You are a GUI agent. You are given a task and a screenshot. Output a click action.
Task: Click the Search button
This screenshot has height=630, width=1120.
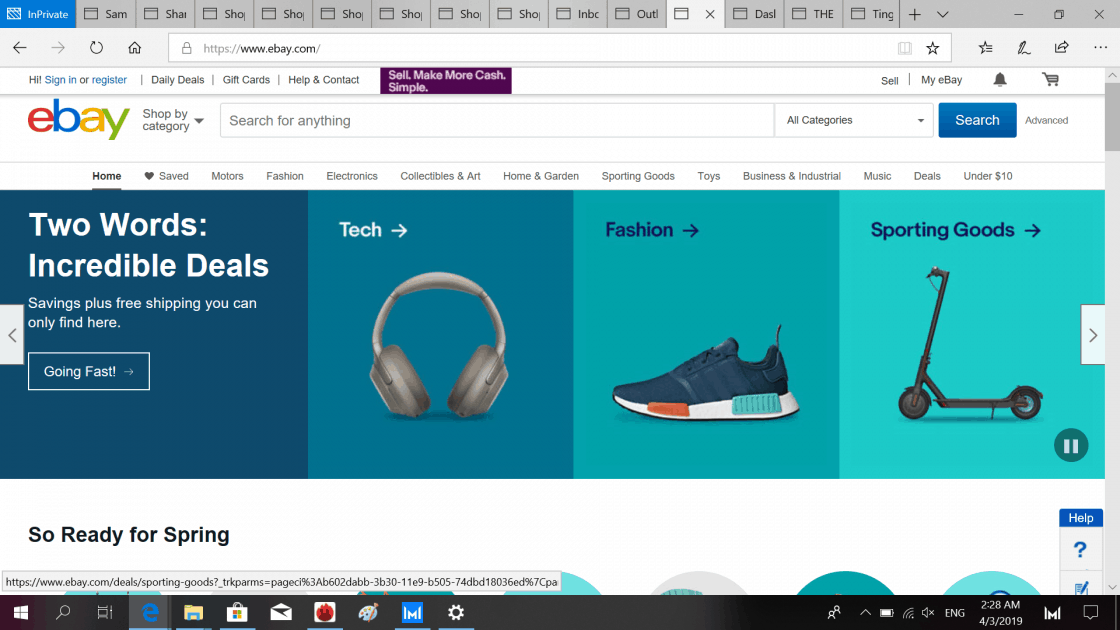coord(977,120)
